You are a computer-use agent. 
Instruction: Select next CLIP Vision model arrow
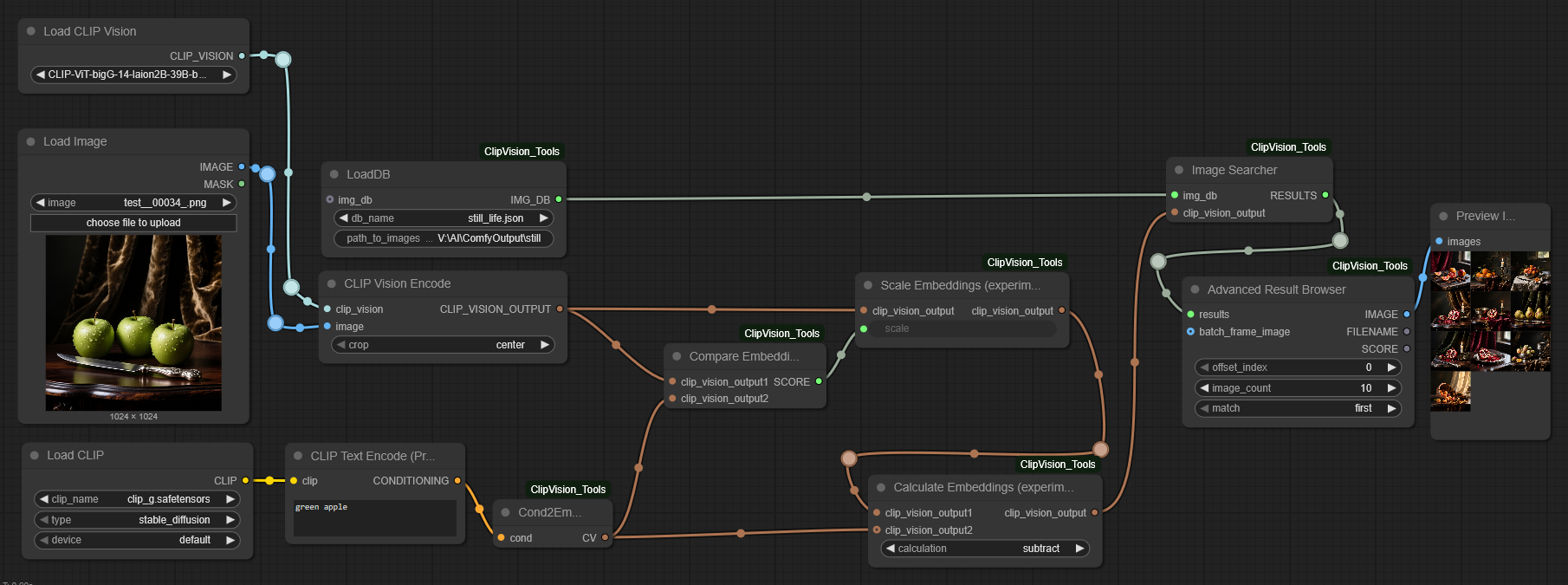227,75
